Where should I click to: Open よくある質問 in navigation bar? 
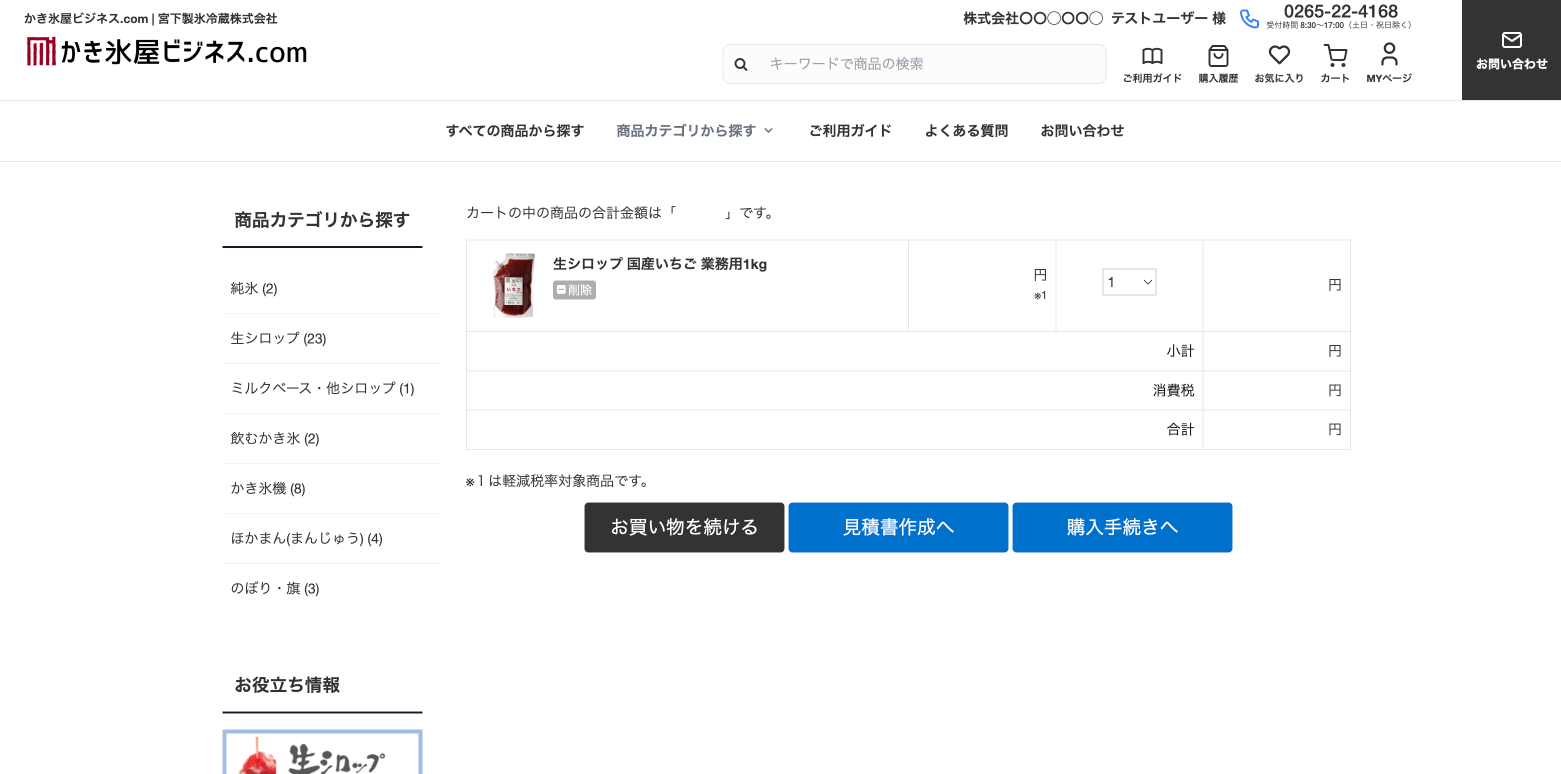(966, 131)
